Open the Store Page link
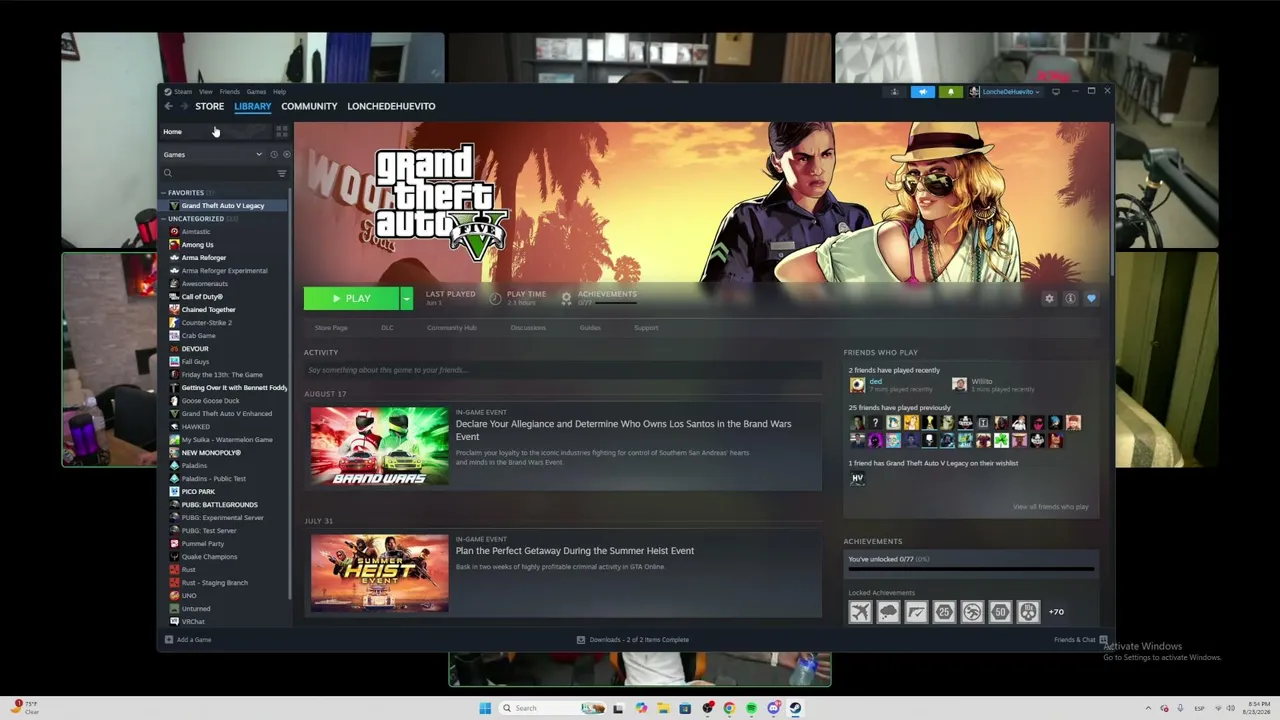 [x=331, y=328]
